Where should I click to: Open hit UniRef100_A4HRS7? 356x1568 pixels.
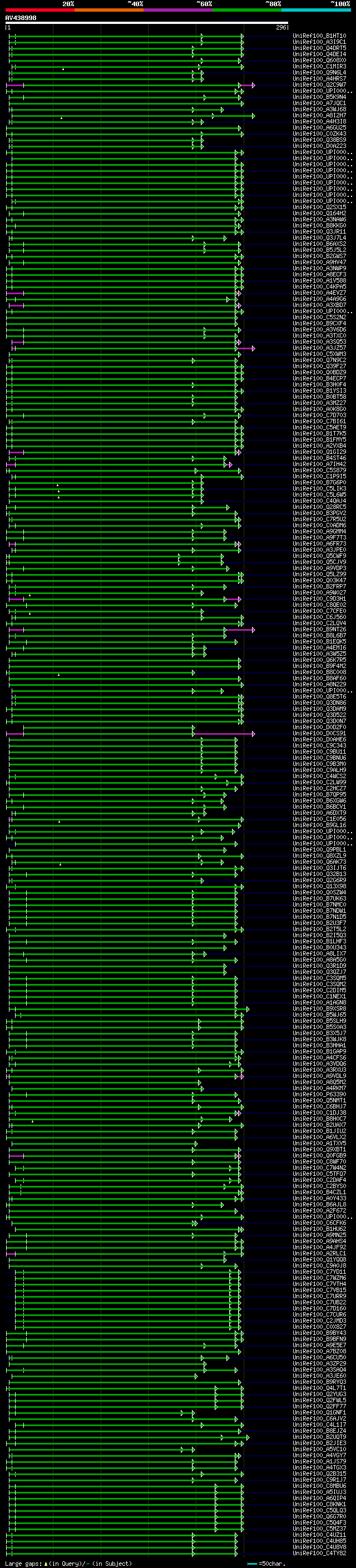[319, 78]
